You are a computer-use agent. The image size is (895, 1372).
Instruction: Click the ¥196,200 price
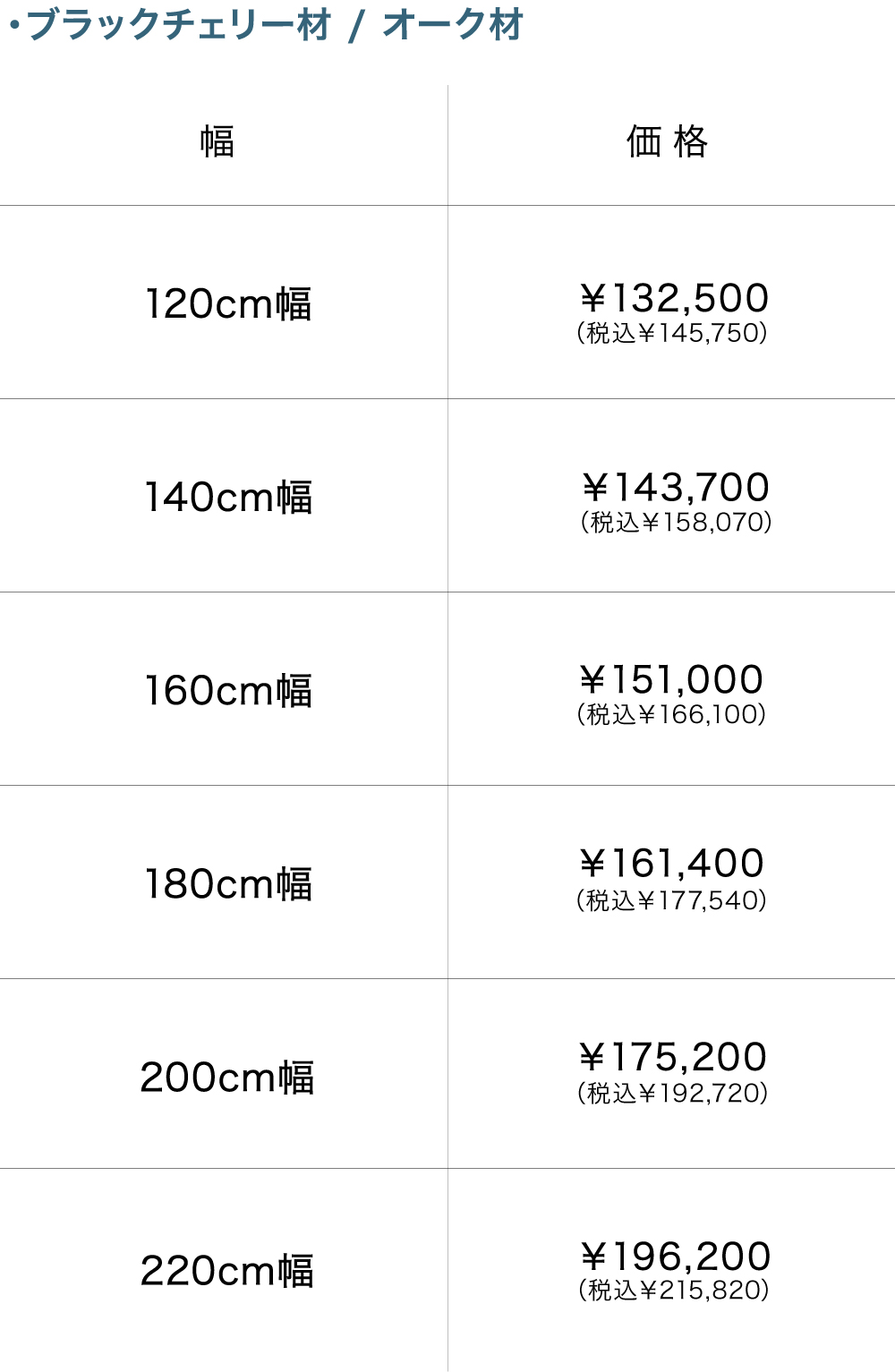tap(676, 1257)
